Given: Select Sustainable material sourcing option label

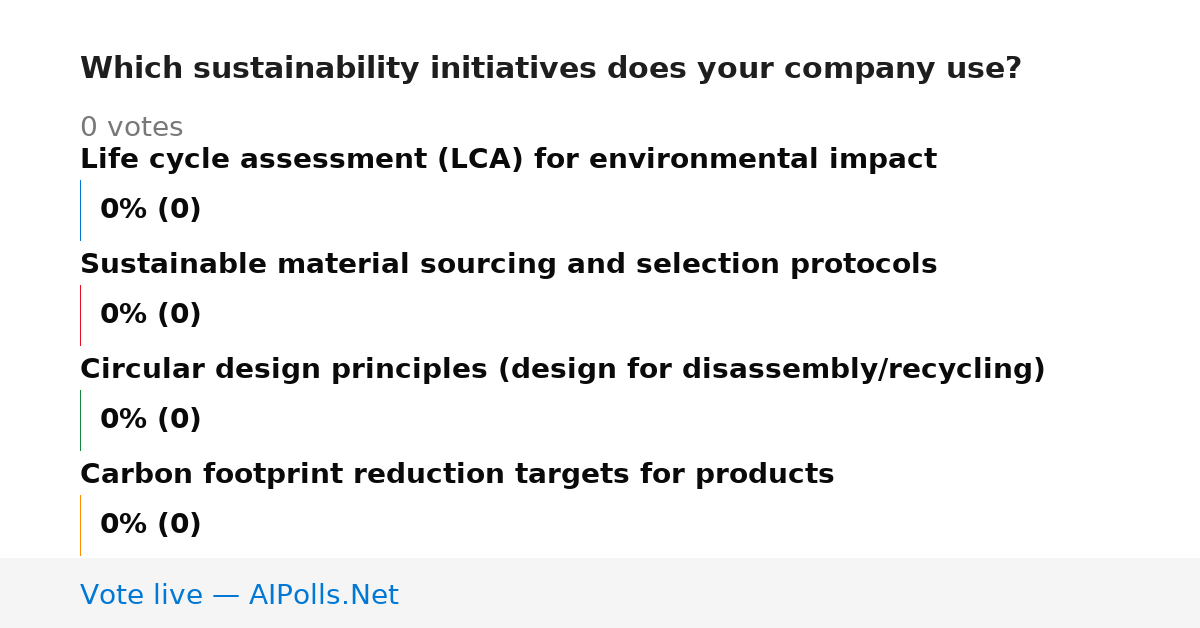Looking at the screenshot, I should coord(508,265).
